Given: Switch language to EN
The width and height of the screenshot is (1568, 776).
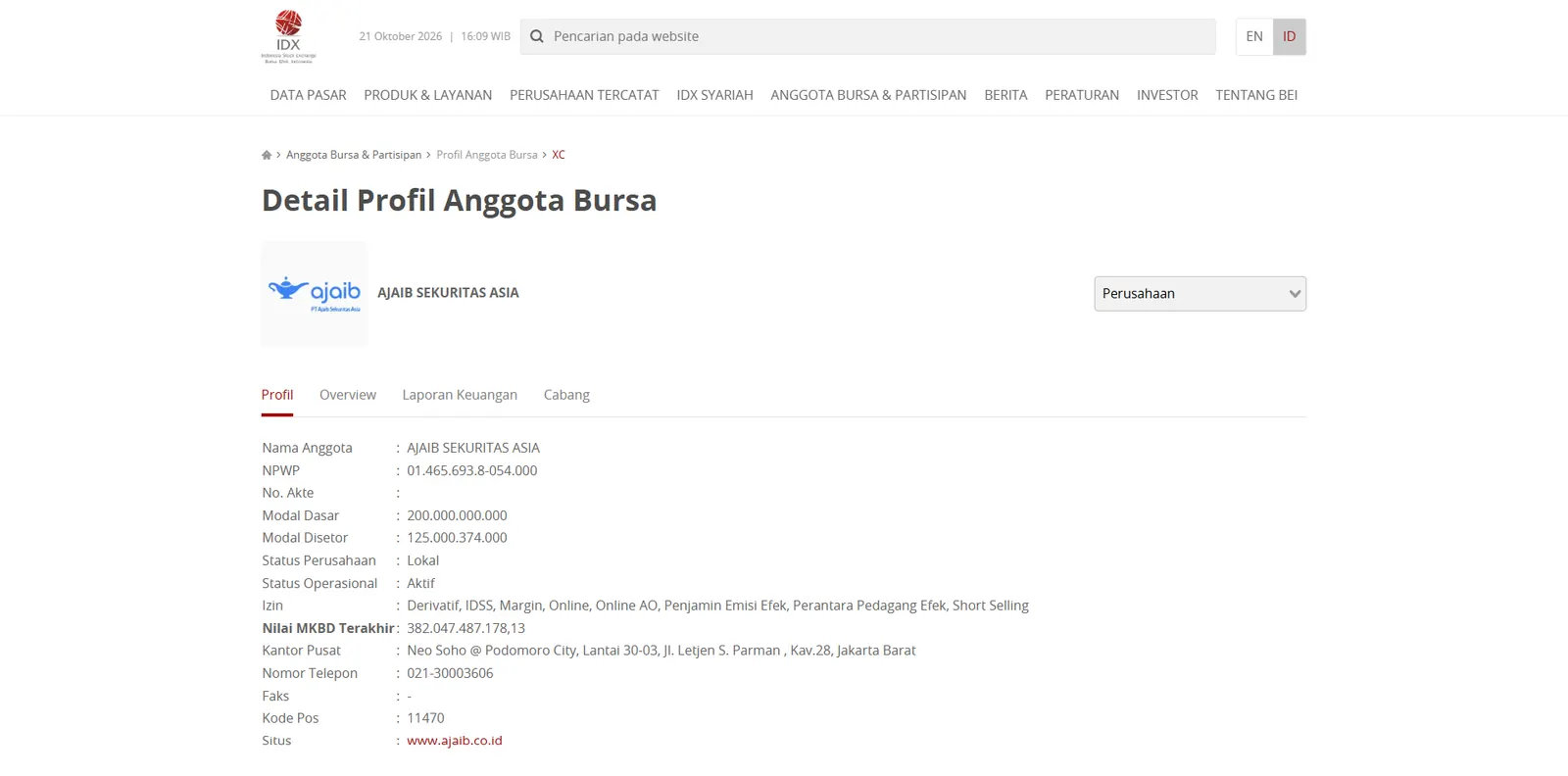Looking at the screenshot, I should [x=1254, y=36].
